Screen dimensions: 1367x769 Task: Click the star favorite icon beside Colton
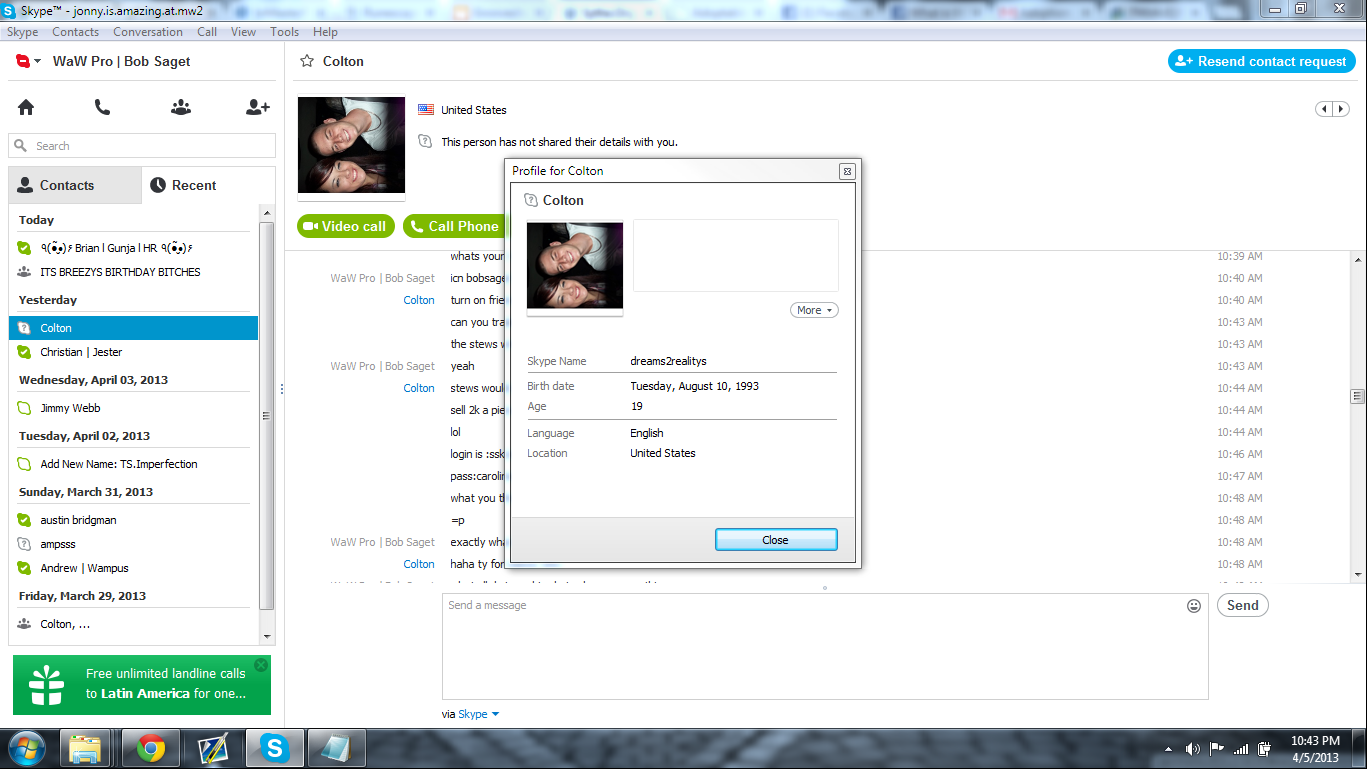tap(308, 61)
